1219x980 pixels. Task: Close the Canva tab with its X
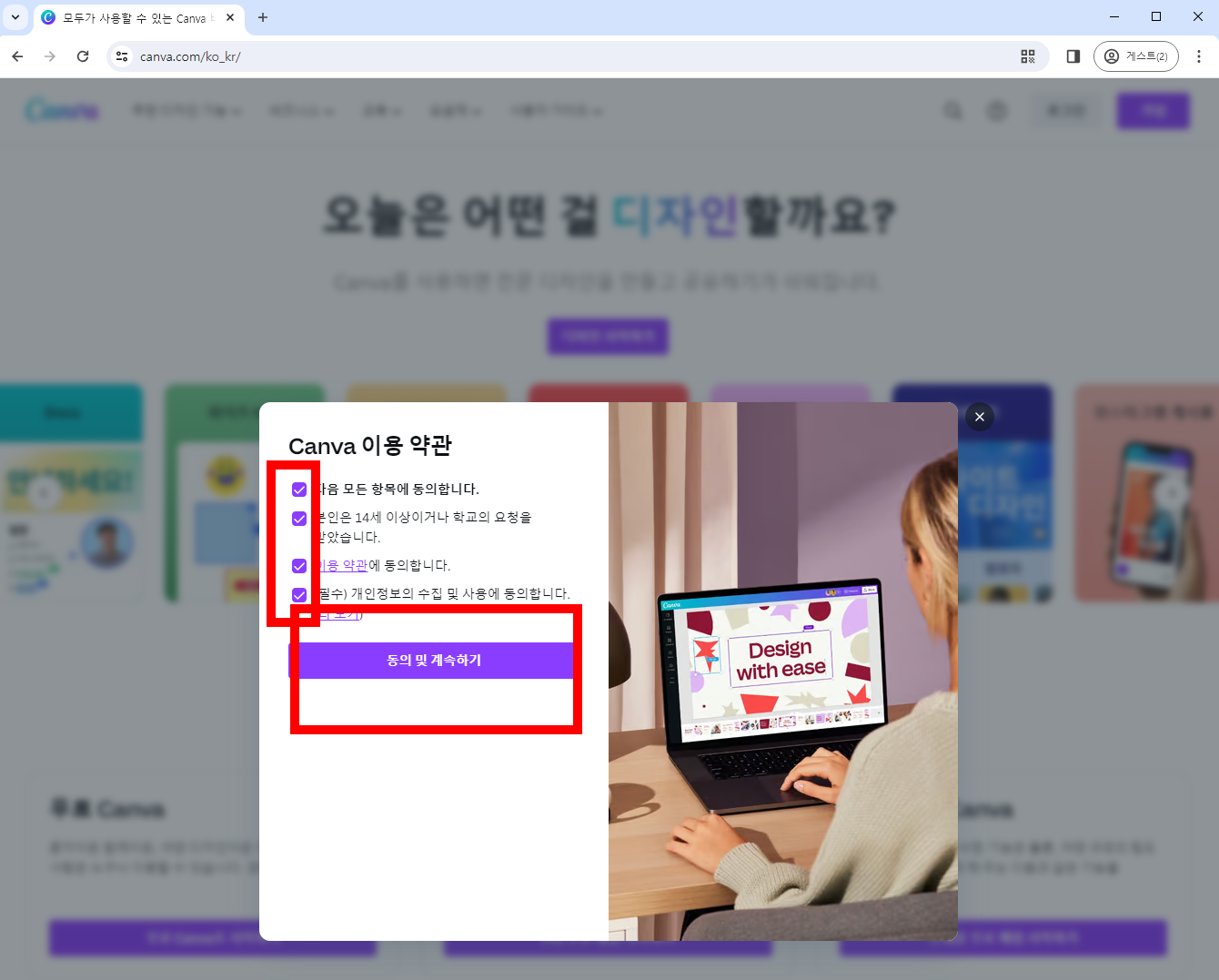point(230,17)
